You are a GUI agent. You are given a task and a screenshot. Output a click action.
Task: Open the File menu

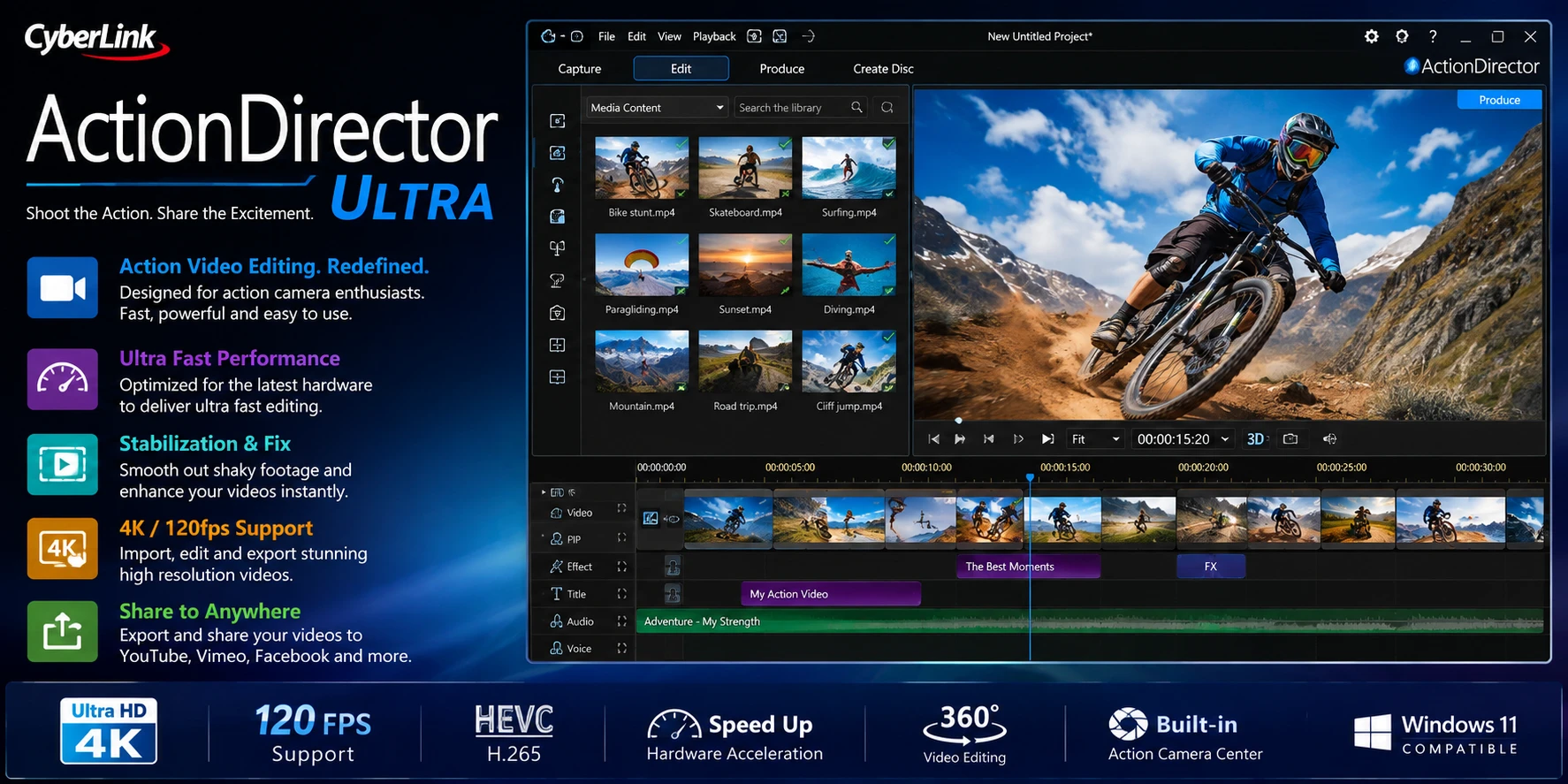tap(606, 36)
